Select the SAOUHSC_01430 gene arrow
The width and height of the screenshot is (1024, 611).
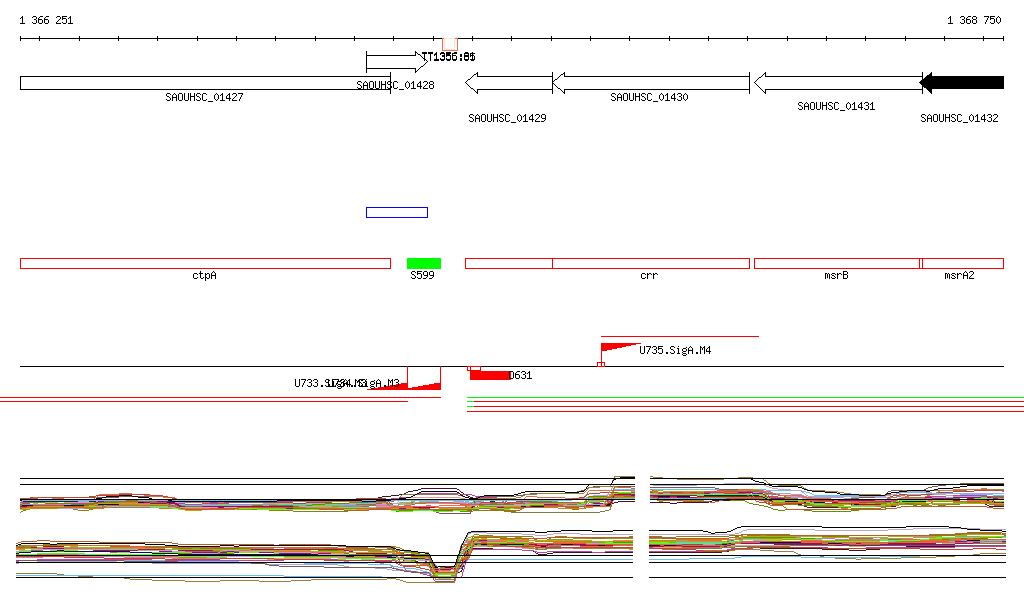point(651,83)
